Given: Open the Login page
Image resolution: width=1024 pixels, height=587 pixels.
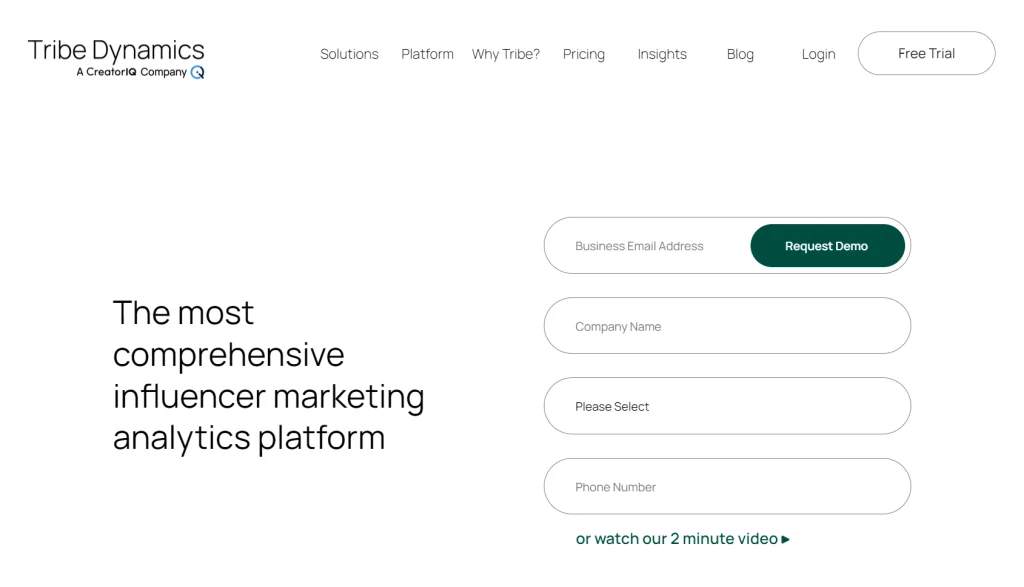Looking at the screenshot, I should (818, 54).
